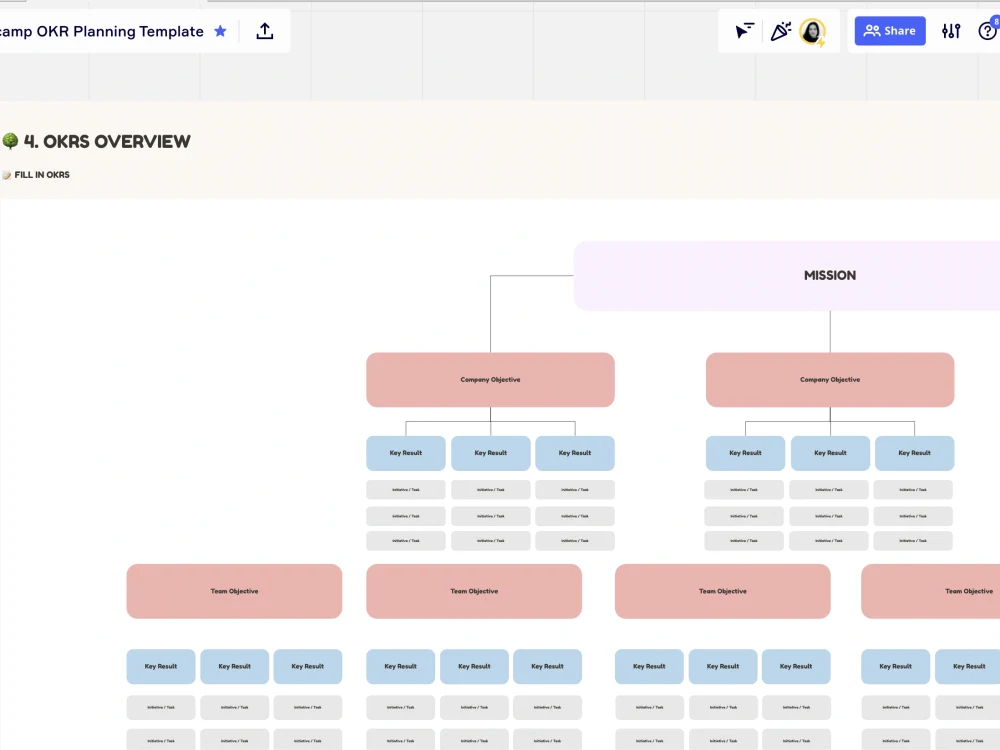The width and height of the screenshot is (1000, 750).
Task: Select middle Key Result under left Company Objective
Action: 490,453
